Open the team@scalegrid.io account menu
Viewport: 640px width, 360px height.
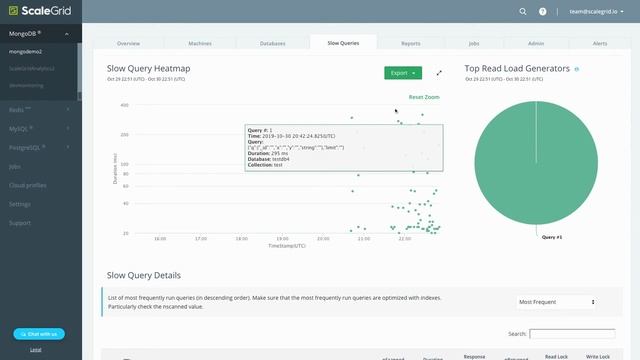coord(596,11)
